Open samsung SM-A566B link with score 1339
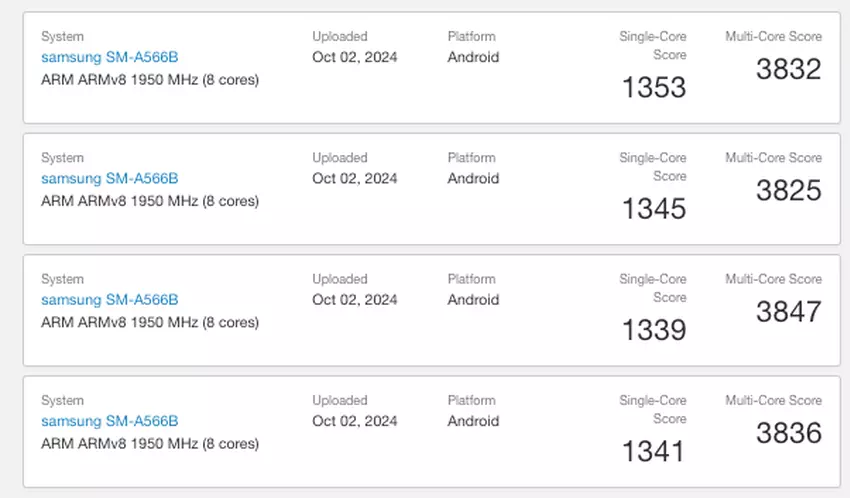Viewport: 850px width, 498px height. pos(109,300)
